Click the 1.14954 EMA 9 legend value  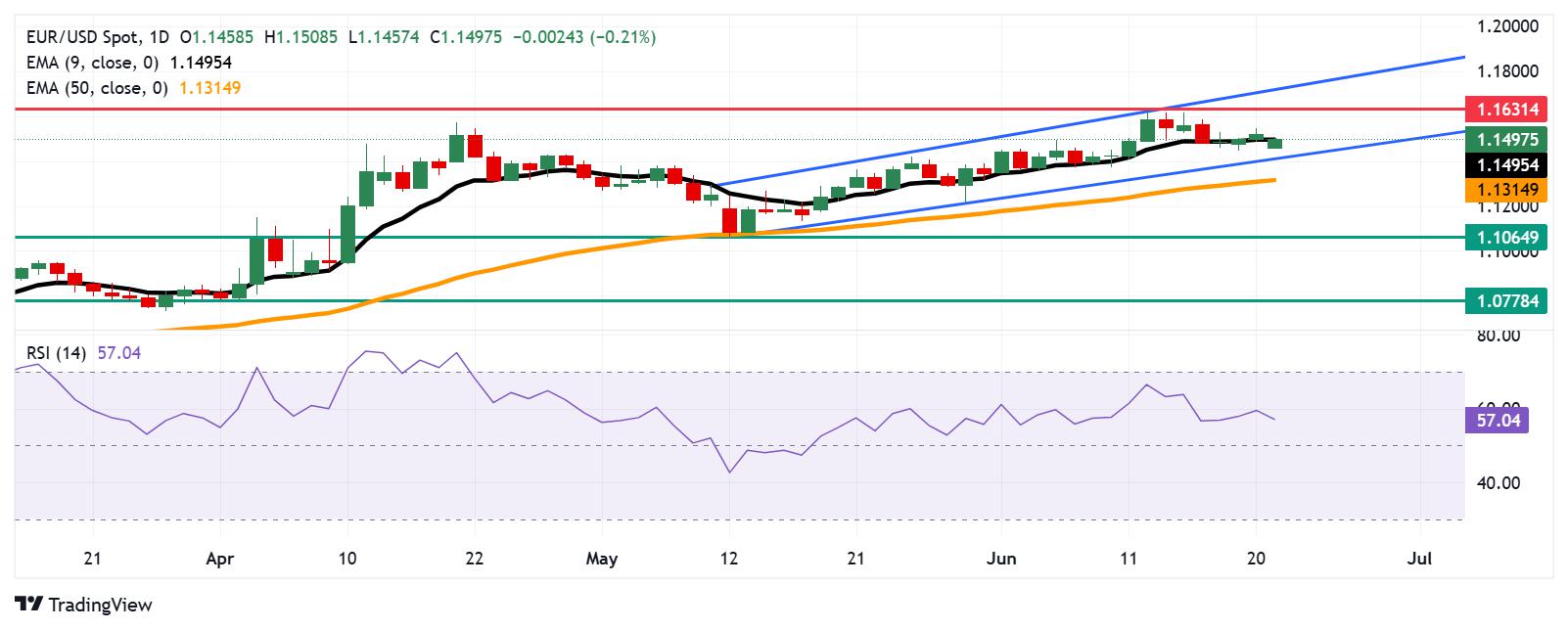tap(201, 63)
